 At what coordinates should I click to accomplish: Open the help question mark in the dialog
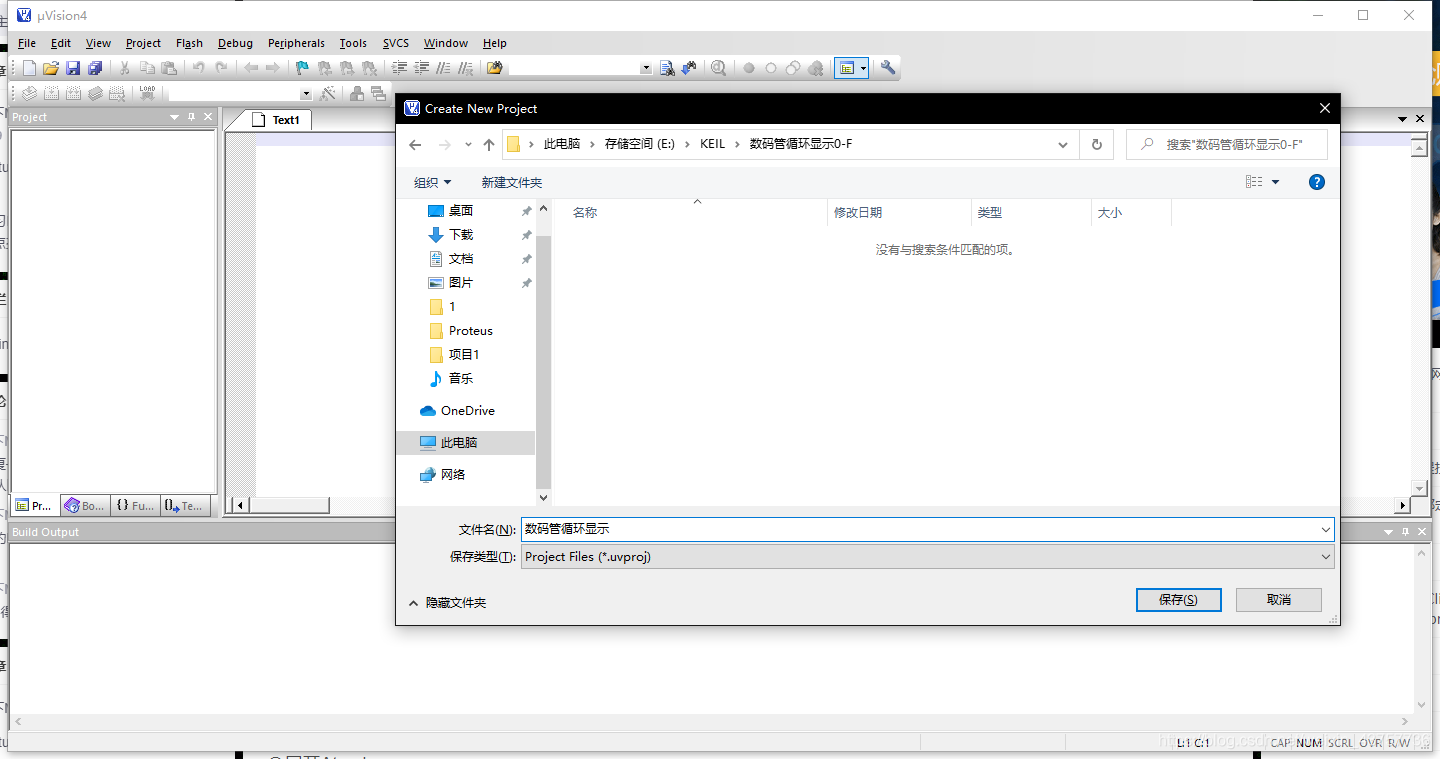click(1317, 182)
